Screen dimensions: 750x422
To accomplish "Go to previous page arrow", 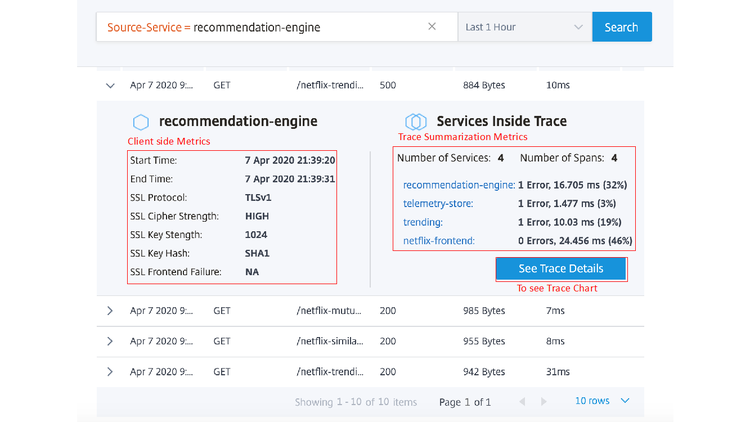I will click(522, 401).
